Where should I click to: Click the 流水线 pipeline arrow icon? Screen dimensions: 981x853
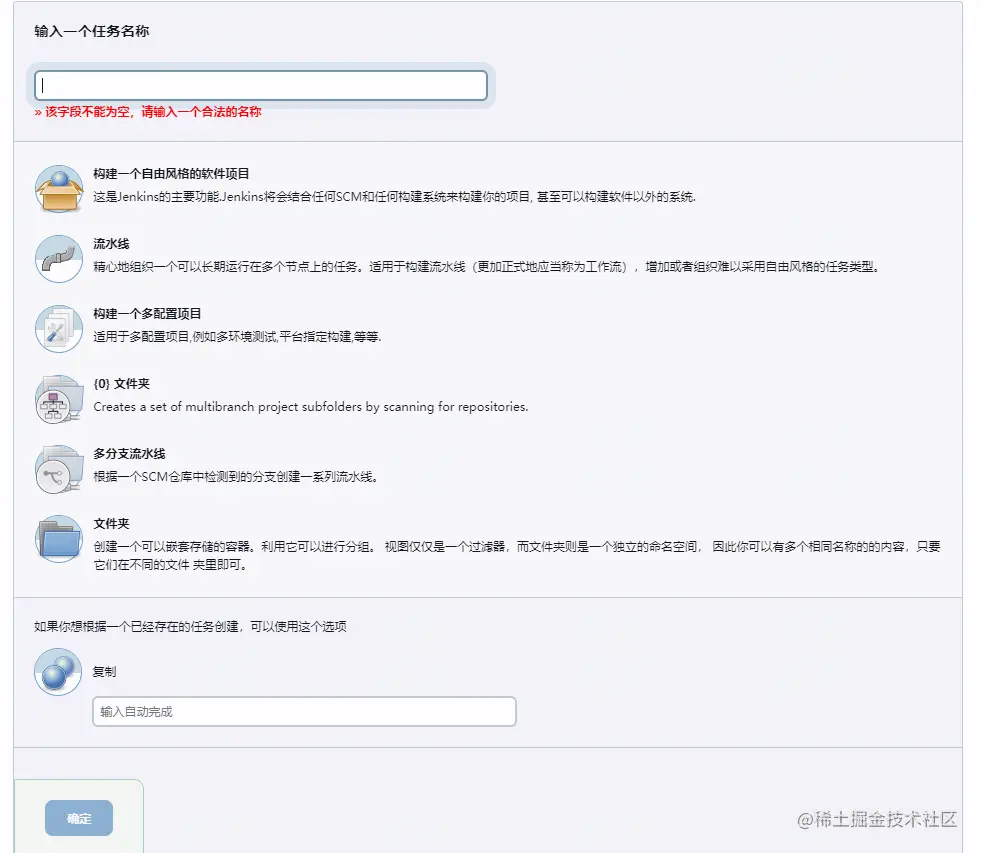click(58, 256)
